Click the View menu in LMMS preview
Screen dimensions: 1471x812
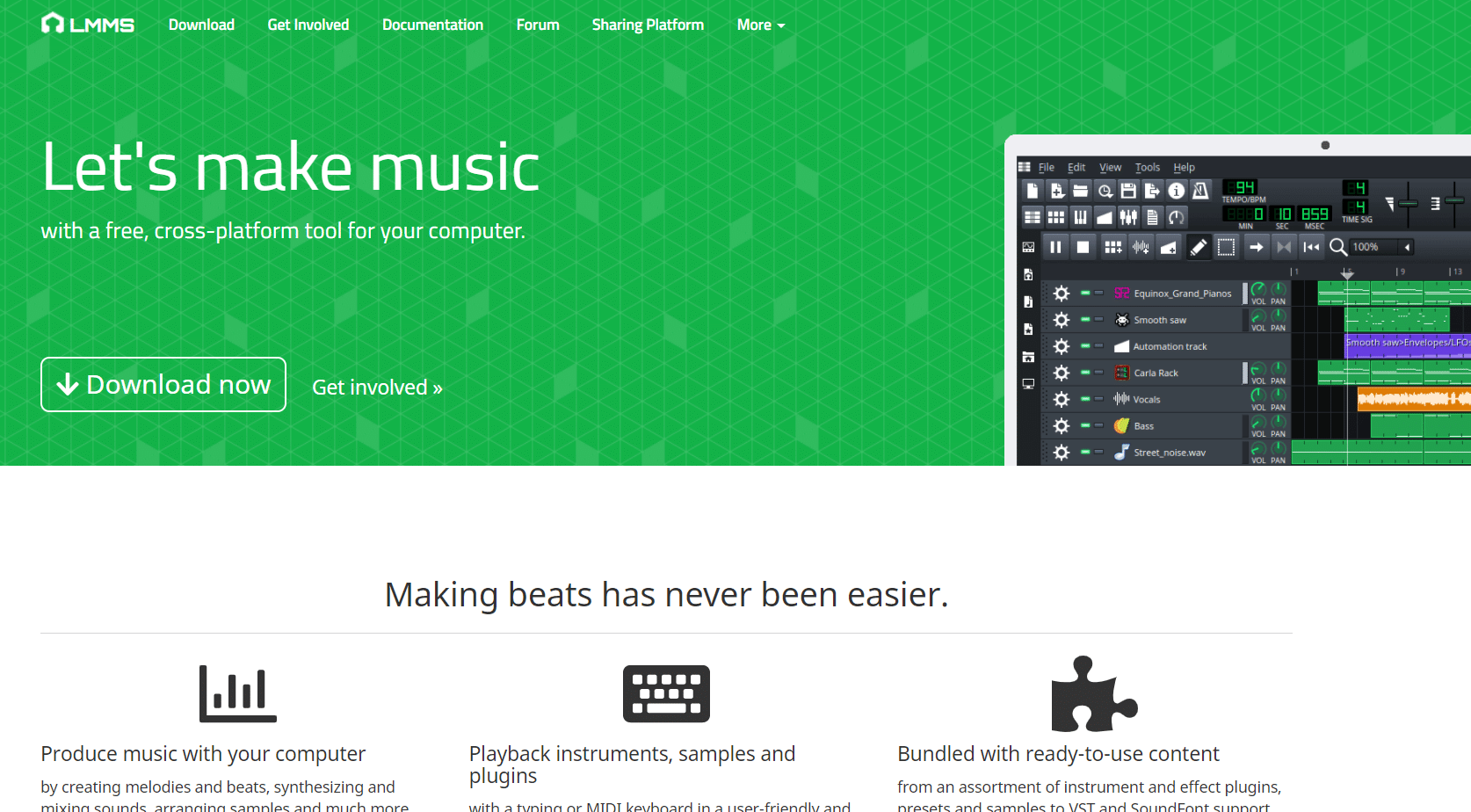[x=1110, y=167]
